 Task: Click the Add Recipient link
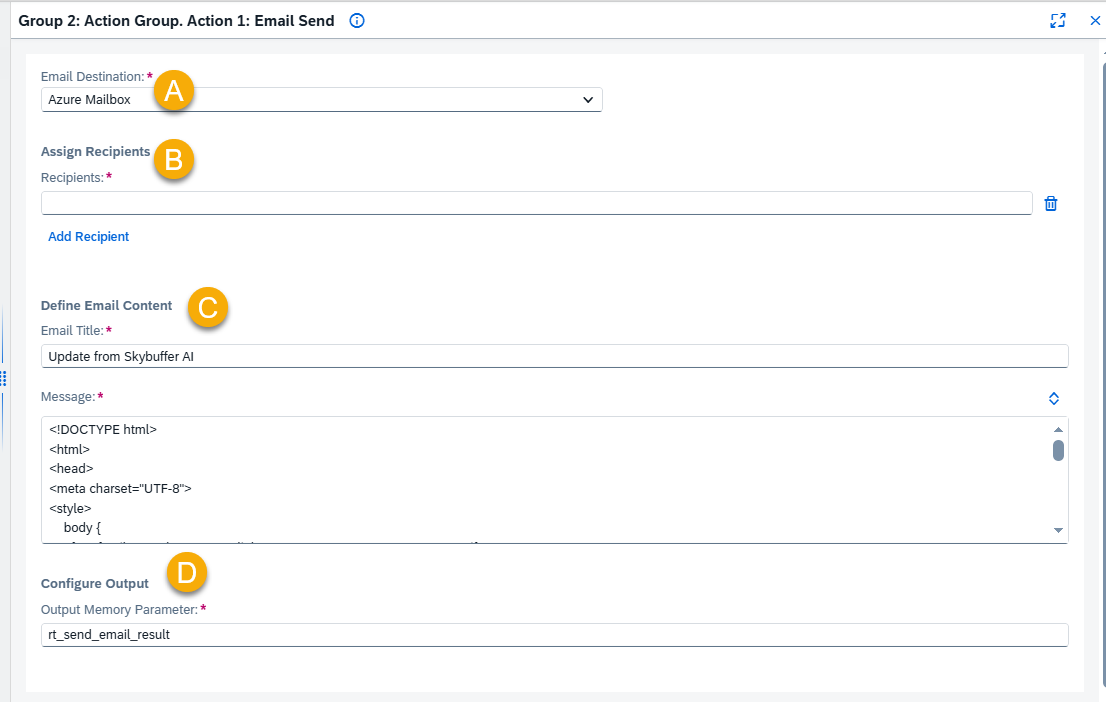tap(88, 236)
